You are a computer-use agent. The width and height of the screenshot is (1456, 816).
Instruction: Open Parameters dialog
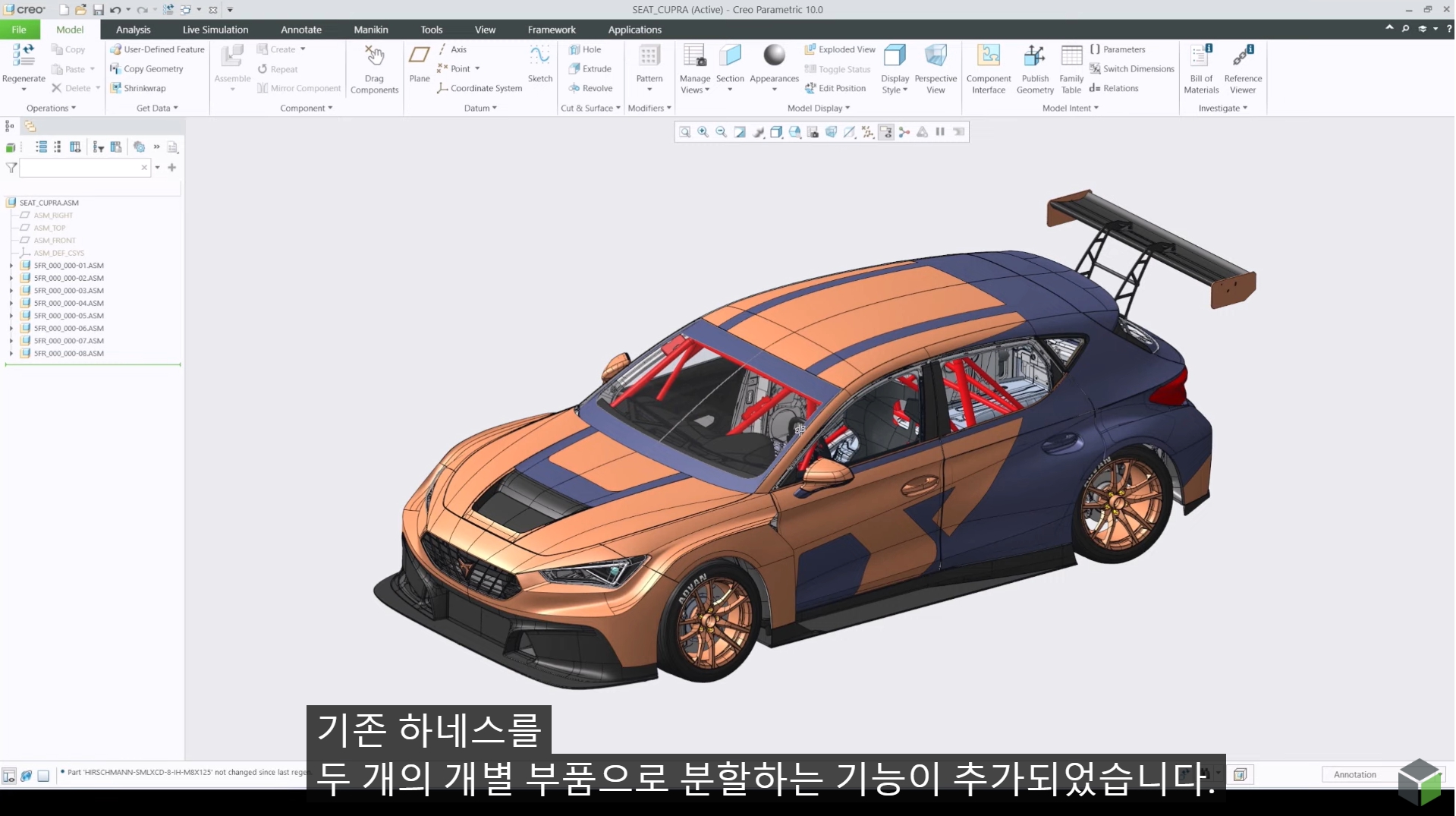(1118, 49)
